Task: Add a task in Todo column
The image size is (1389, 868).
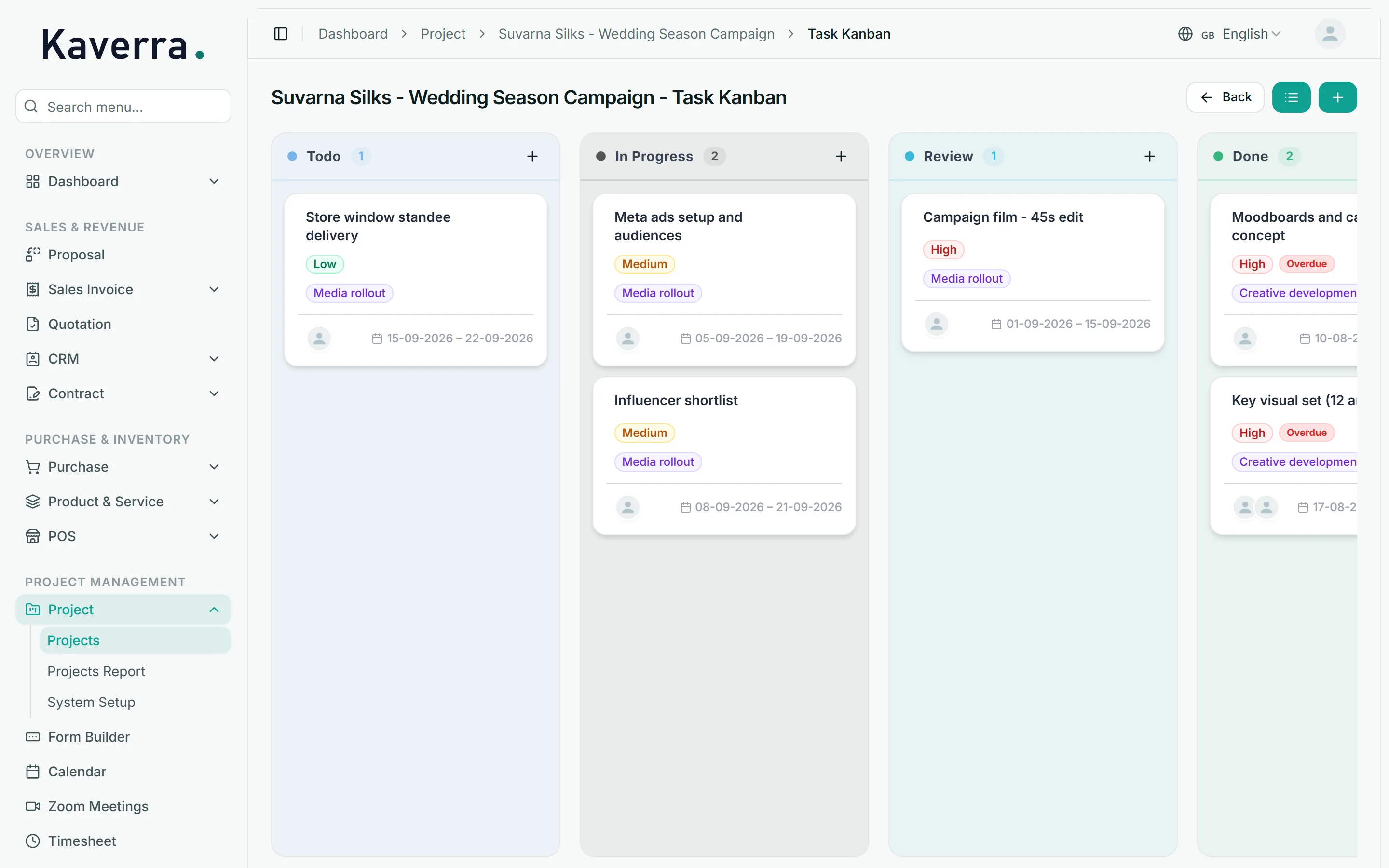Action: click(532, 156)
